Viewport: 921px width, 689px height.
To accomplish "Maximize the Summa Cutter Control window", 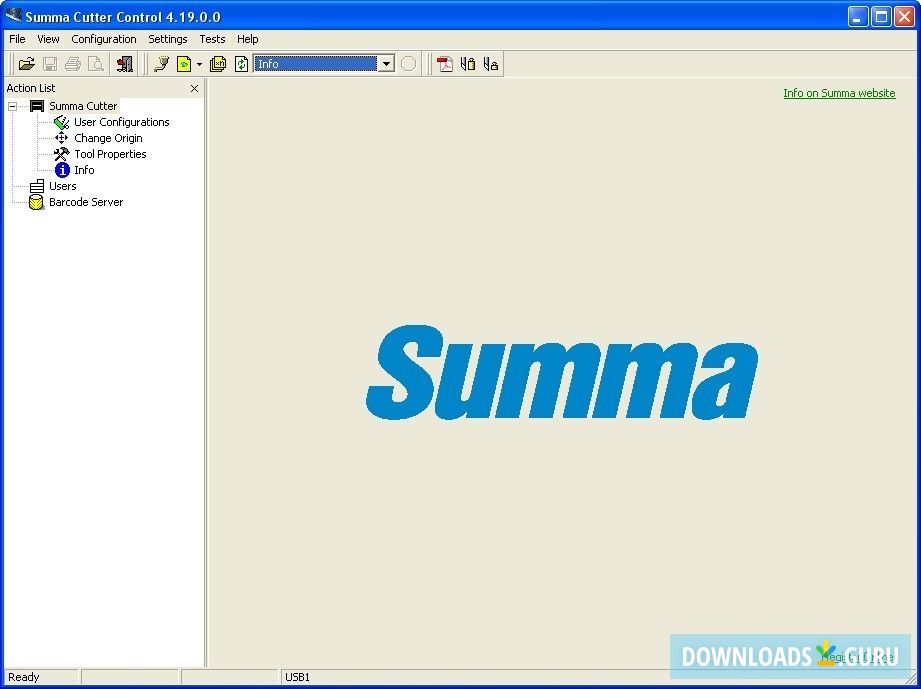I will point(881,16).
